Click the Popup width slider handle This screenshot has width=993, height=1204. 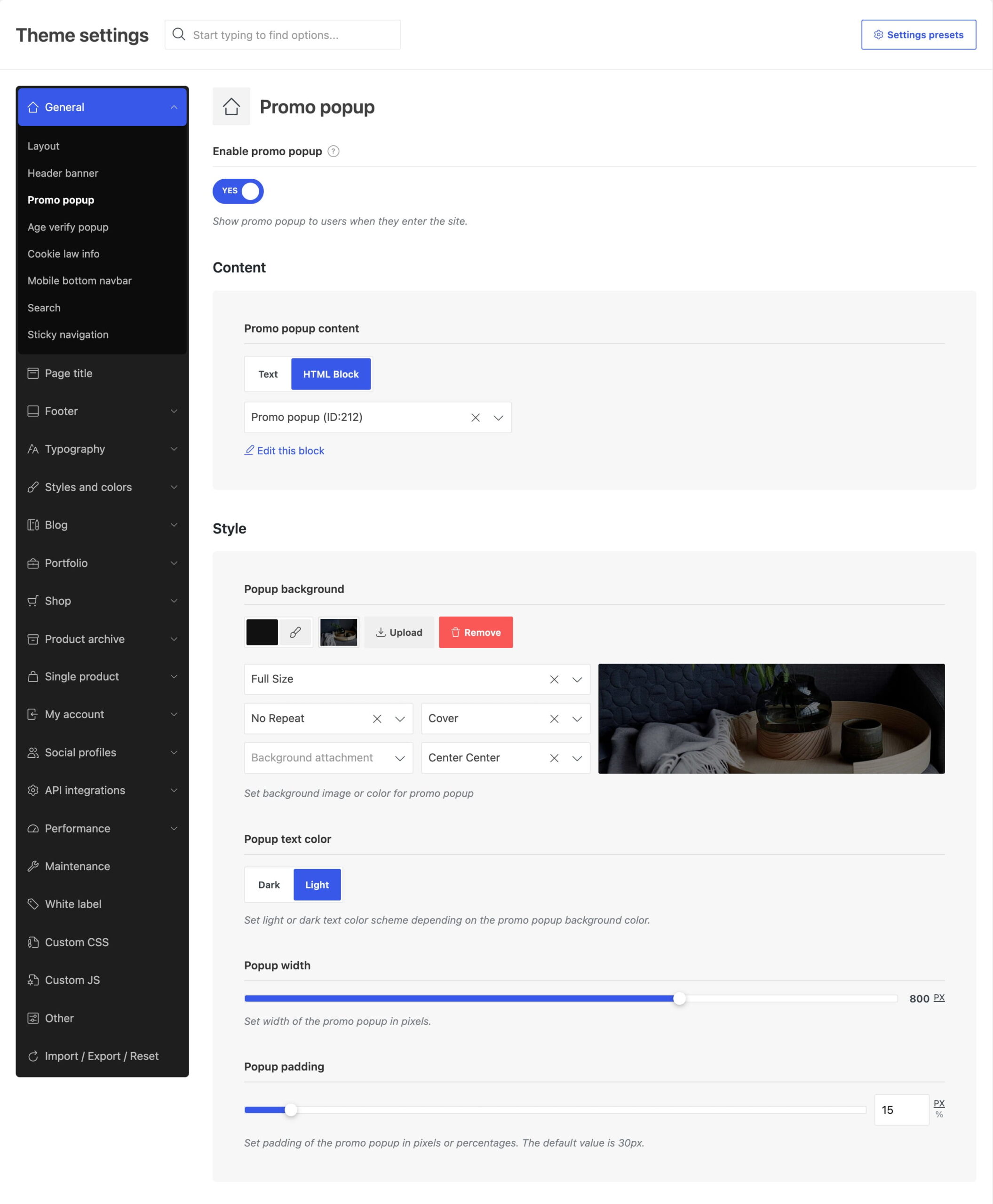point(679,998)
